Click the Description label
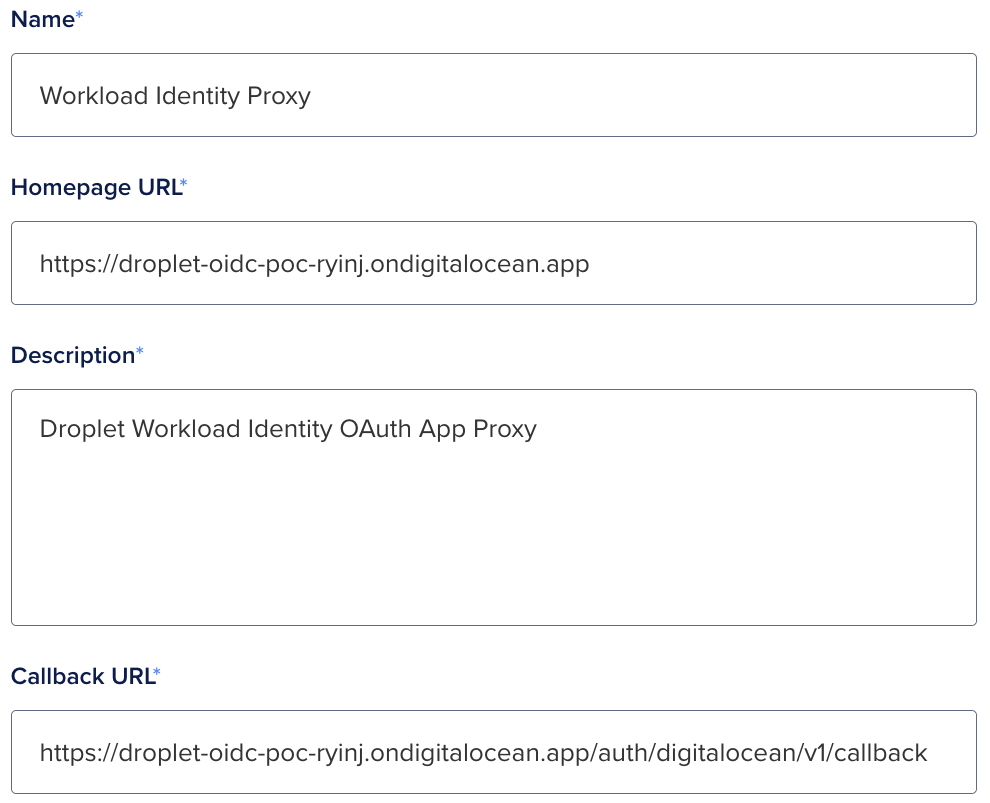The width and height of the screenshot is (990, 803). 71,355
